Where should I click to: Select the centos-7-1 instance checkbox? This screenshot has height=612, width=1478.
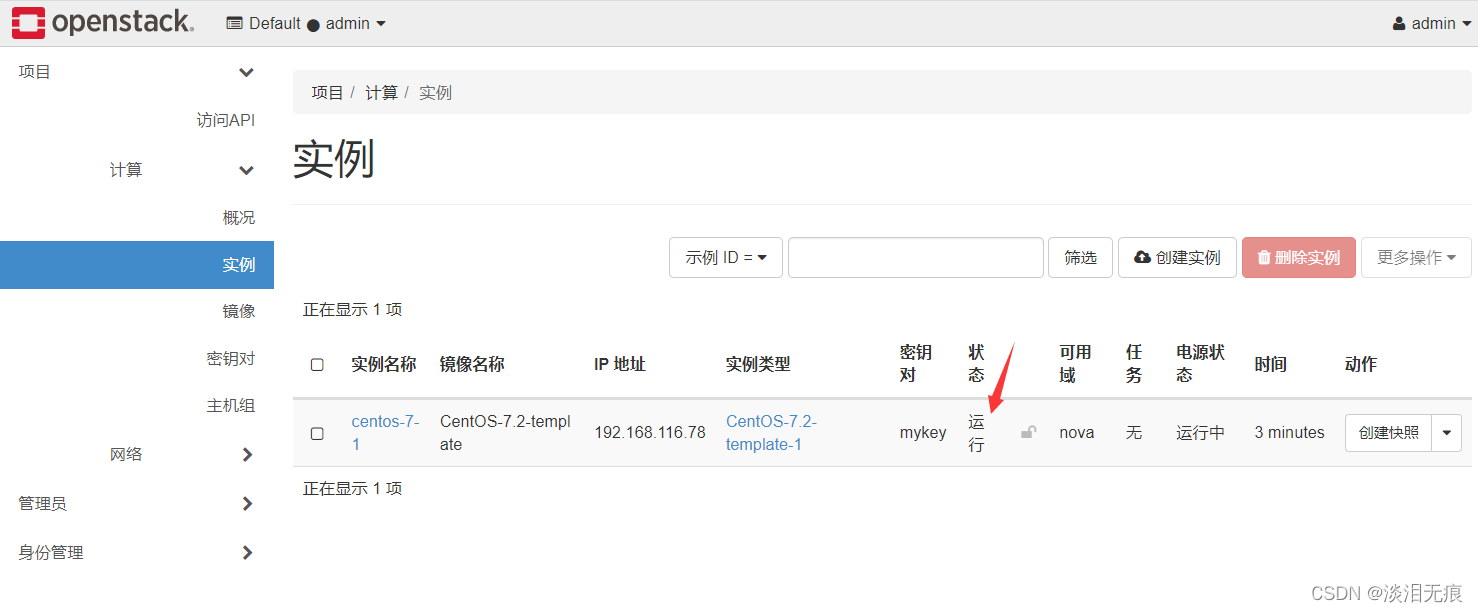click(317, 433)
